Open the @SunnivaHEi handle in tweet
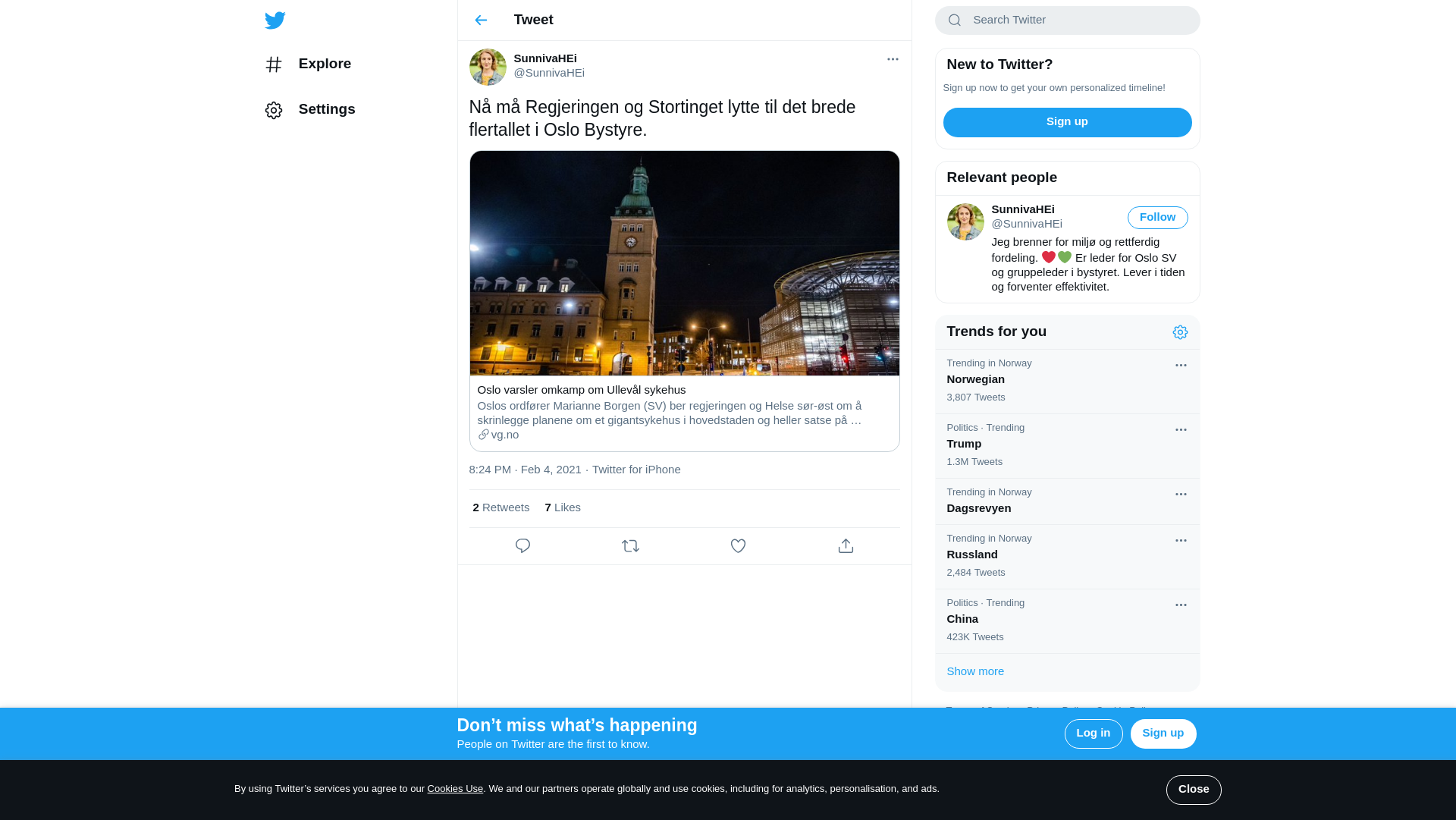1456x820 pixels. pos(549,73)
